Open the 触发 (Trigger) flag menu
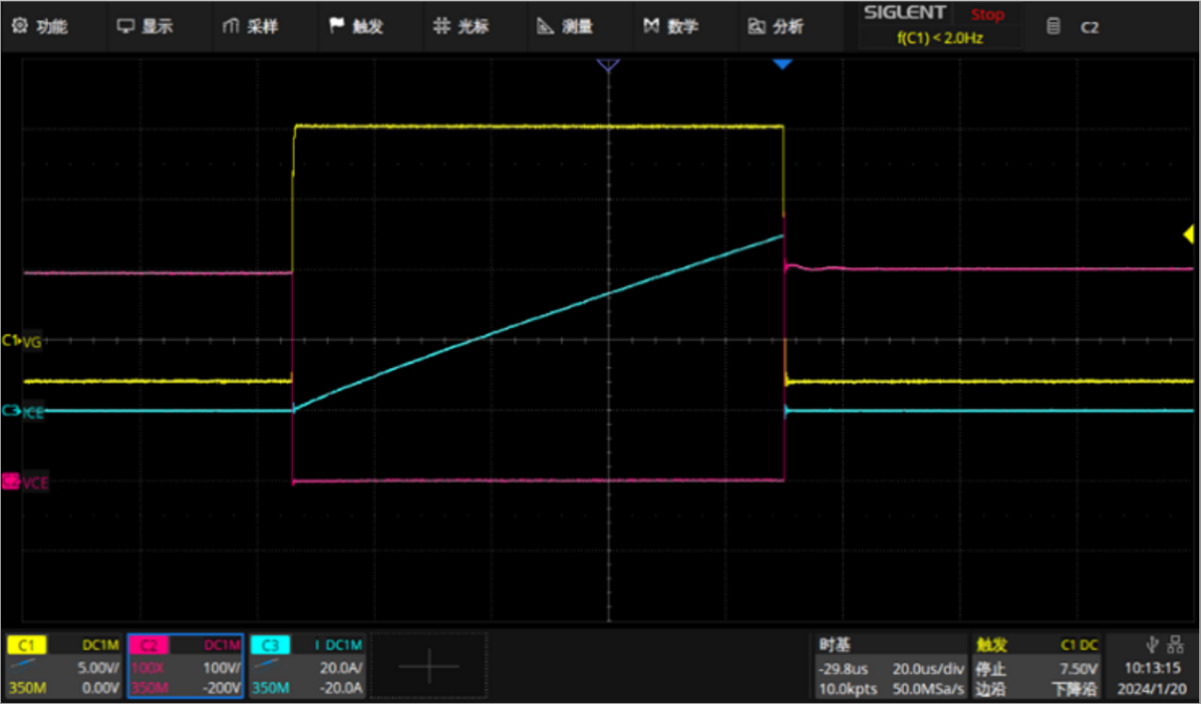 pos(357,27)
